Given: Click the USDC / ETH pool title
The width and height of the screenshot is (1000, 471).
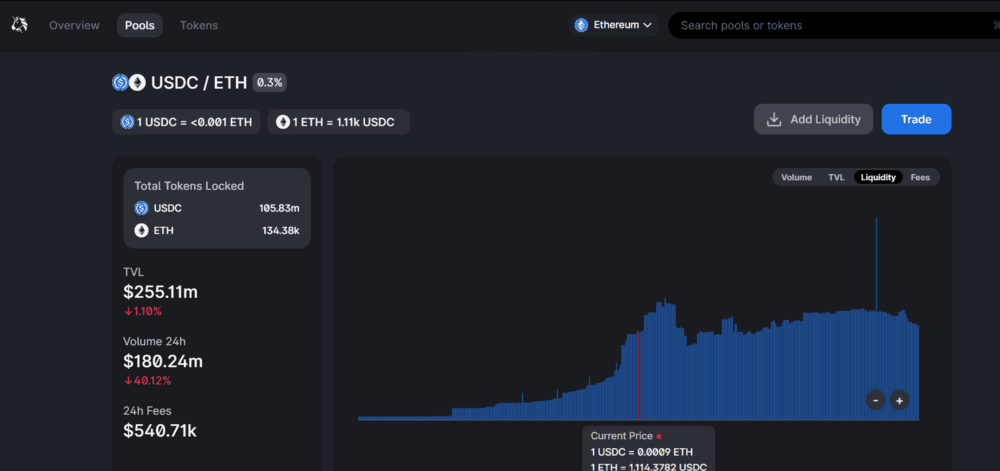Looking at the screenshot, I should pos(199,83).
